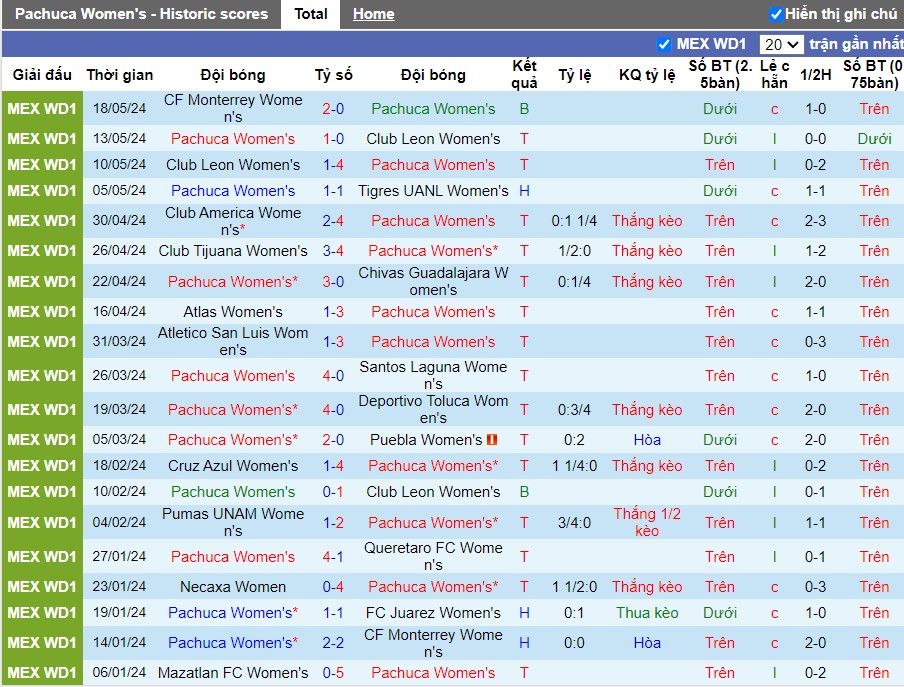Click Pumas UNAM Women's team name
This screenshot has width=904, height=687.
233,522
